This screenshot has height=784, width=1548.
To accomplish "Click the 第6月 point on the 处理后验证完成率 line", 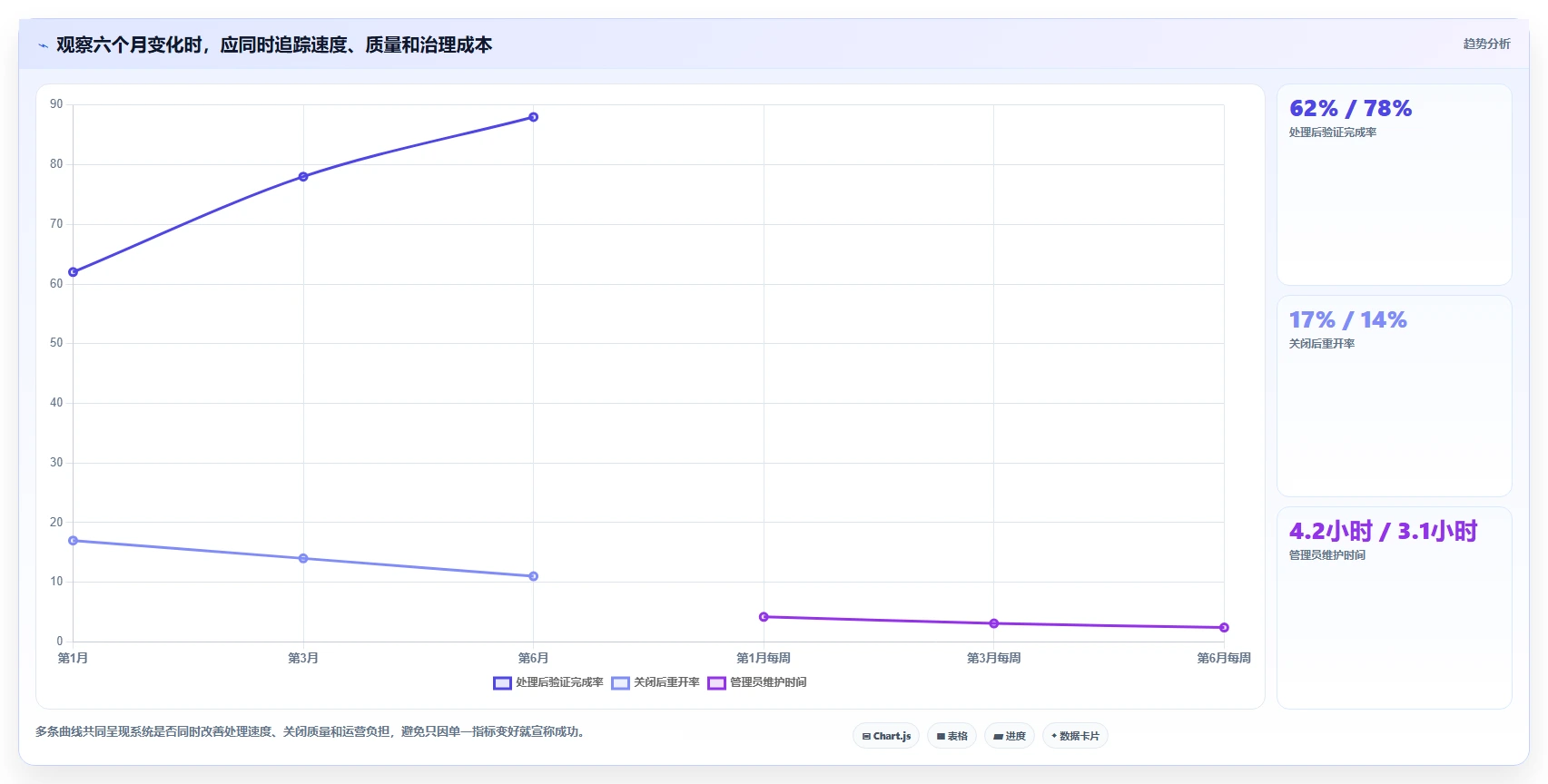I will click(534, 117).
